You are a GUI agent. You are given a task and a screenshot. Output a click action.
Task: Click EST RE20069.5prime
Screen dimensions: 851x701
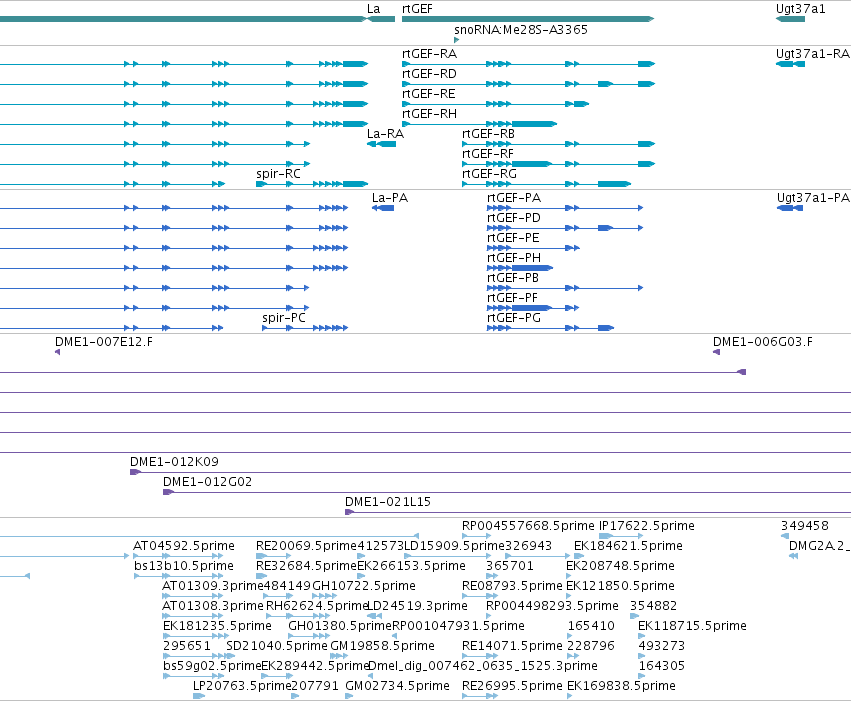coord(306,546)
